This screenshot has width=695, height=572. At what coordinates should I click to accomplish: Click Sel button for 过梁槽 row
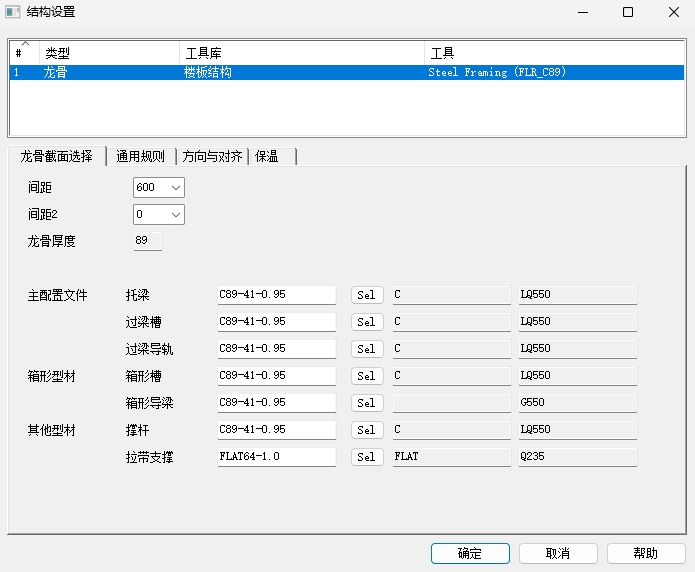point(367,322)
